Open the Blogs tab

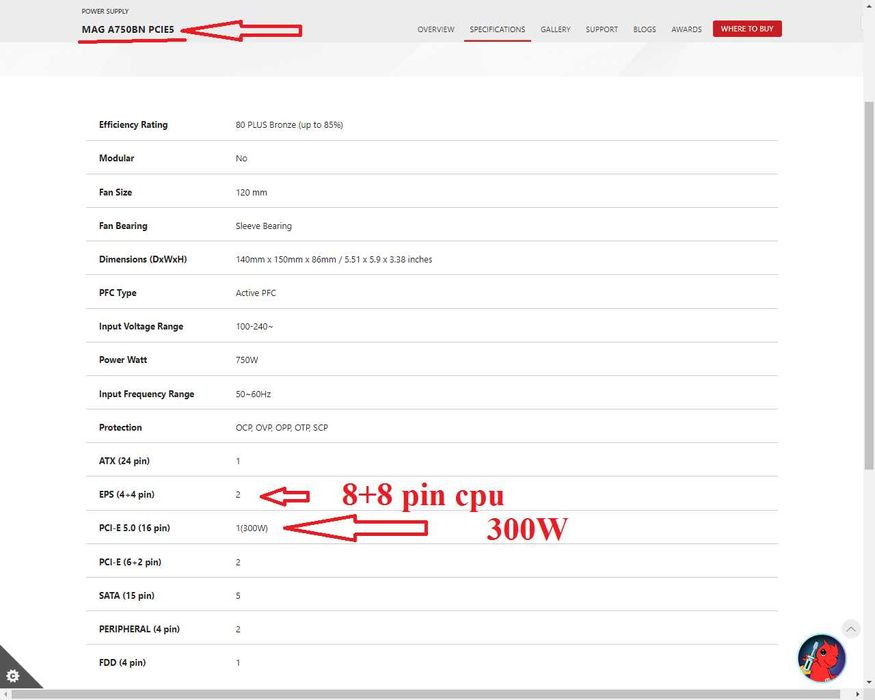645,29
